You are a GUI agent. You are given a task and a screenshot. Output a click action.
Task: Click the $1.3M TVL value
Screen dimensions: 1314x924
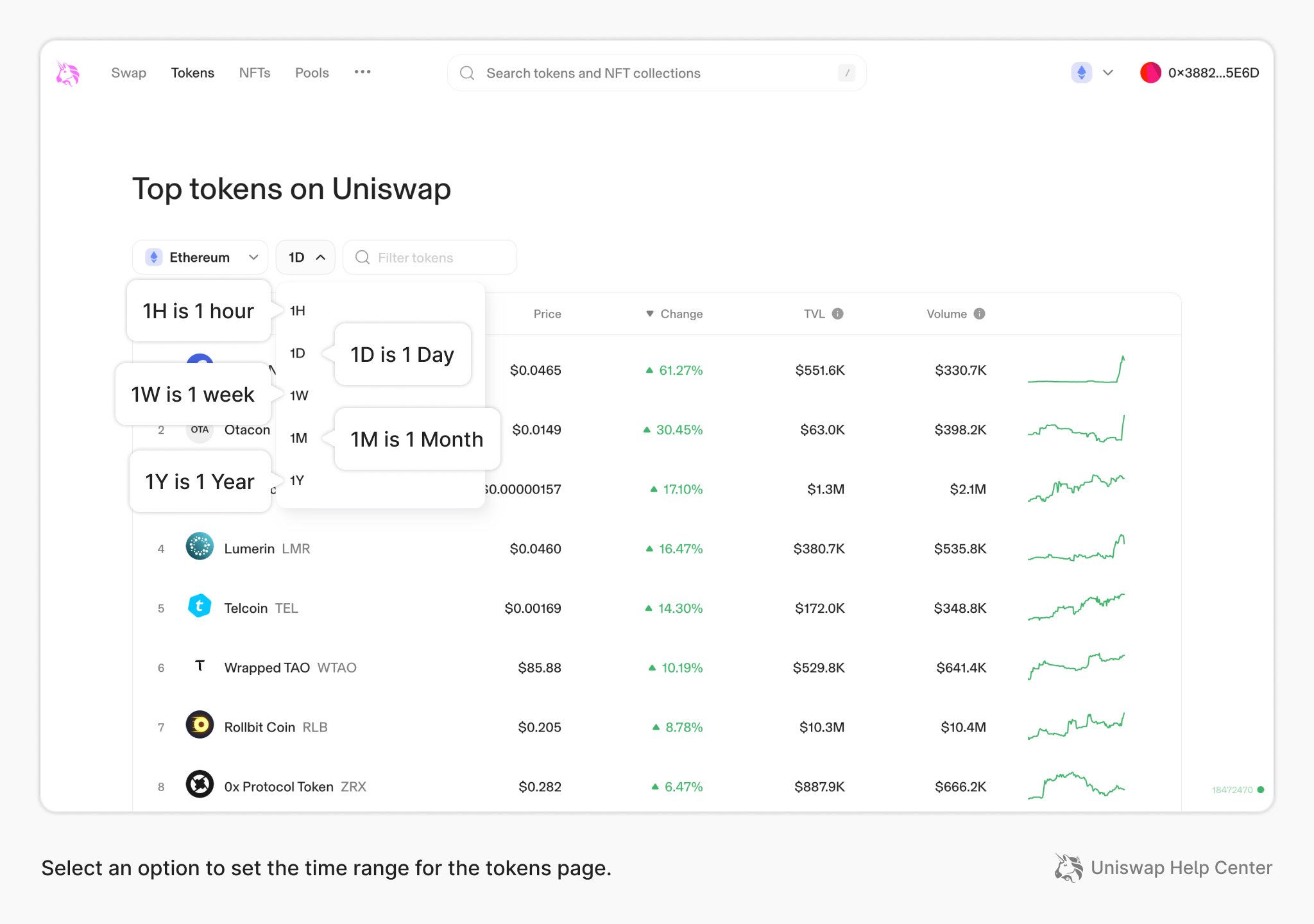pyautogui.click(x=826, y=489)
